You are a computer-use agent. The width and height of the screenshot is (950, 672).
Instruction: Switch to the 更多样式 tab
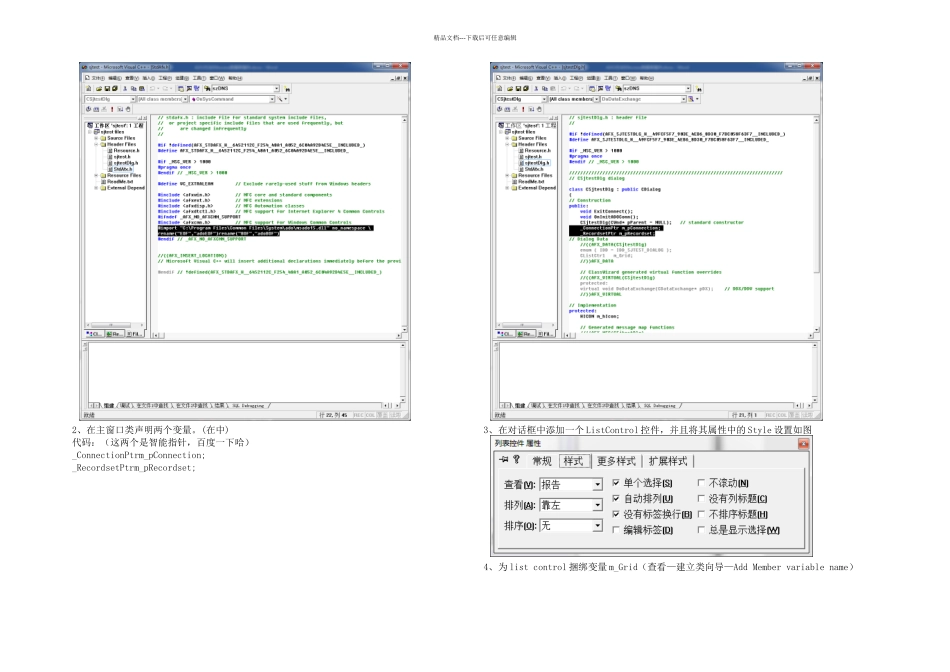click(616, 461)
